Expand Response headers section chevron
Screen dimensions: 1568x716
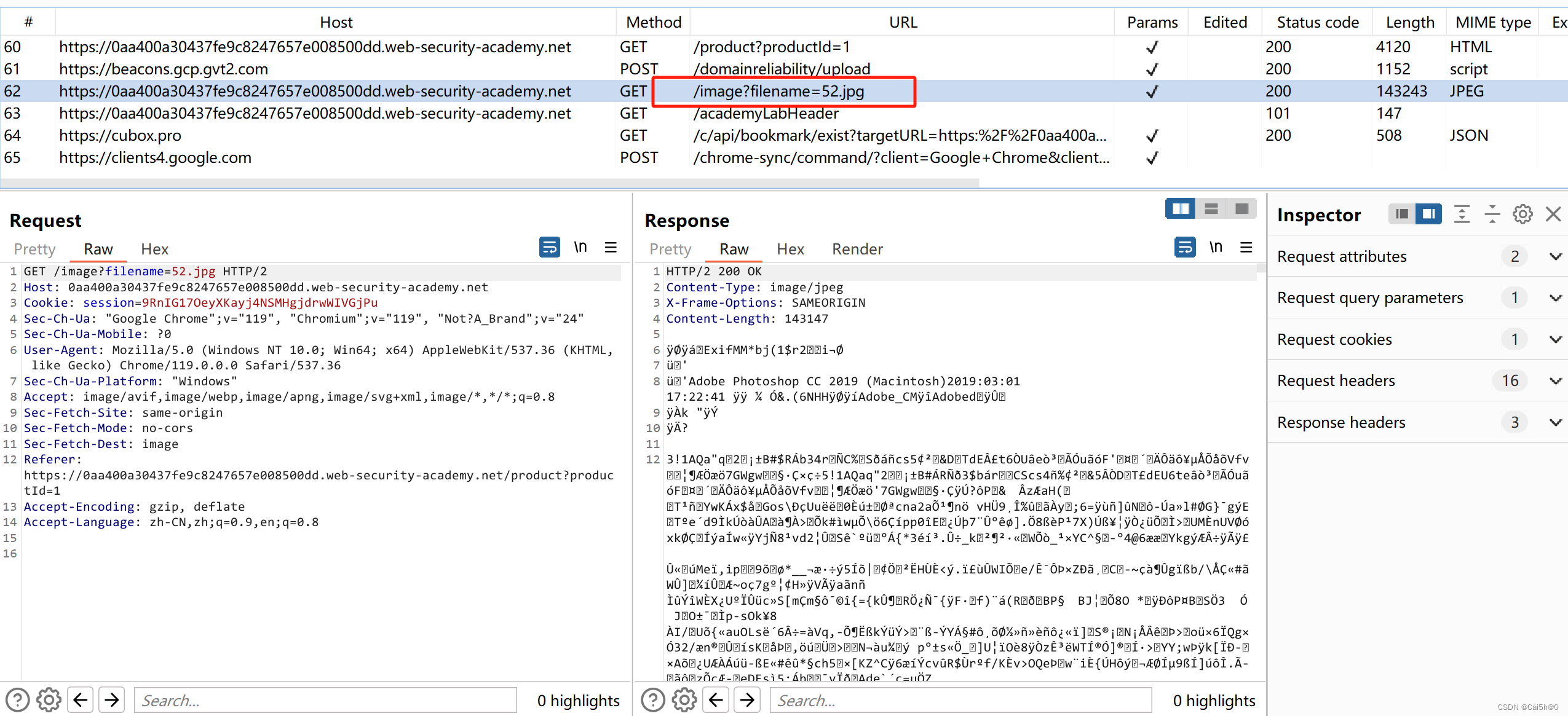[1555, 423]
